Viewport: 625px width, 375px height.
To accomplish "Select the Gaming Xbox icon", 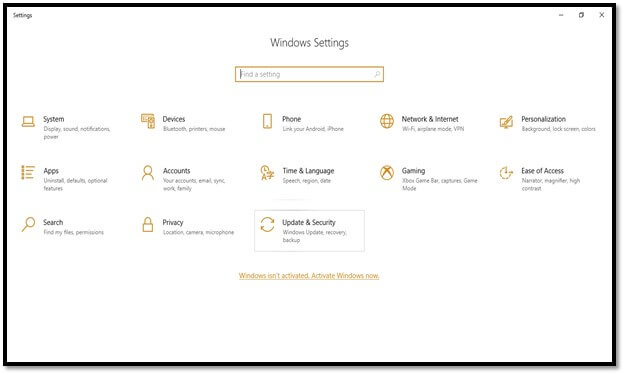I will [x=387, y=173].
